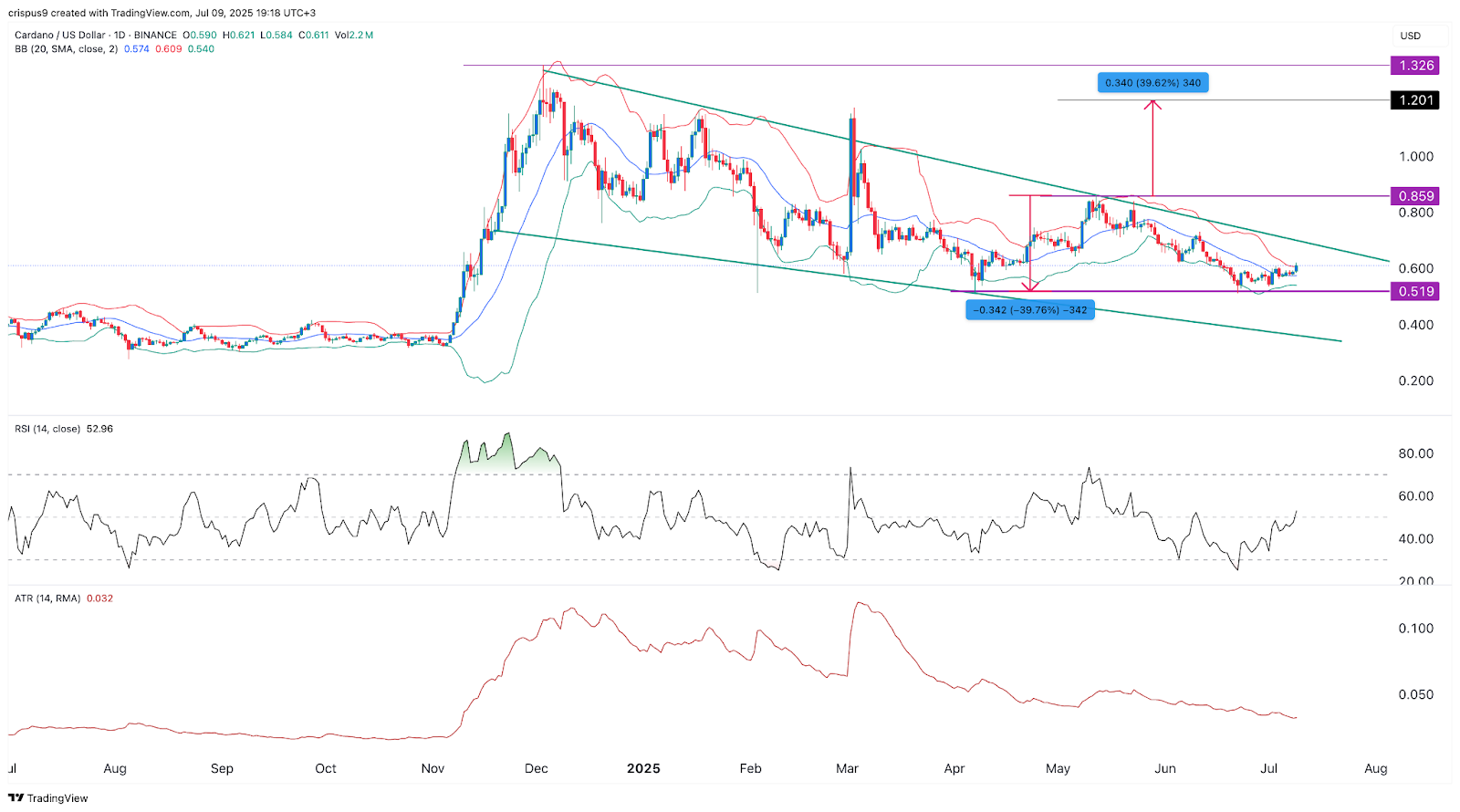This screenshot has width=1460, height=812.
Task: Click the Aug label at right end of axis
Action: click(x=1376, y=768)
